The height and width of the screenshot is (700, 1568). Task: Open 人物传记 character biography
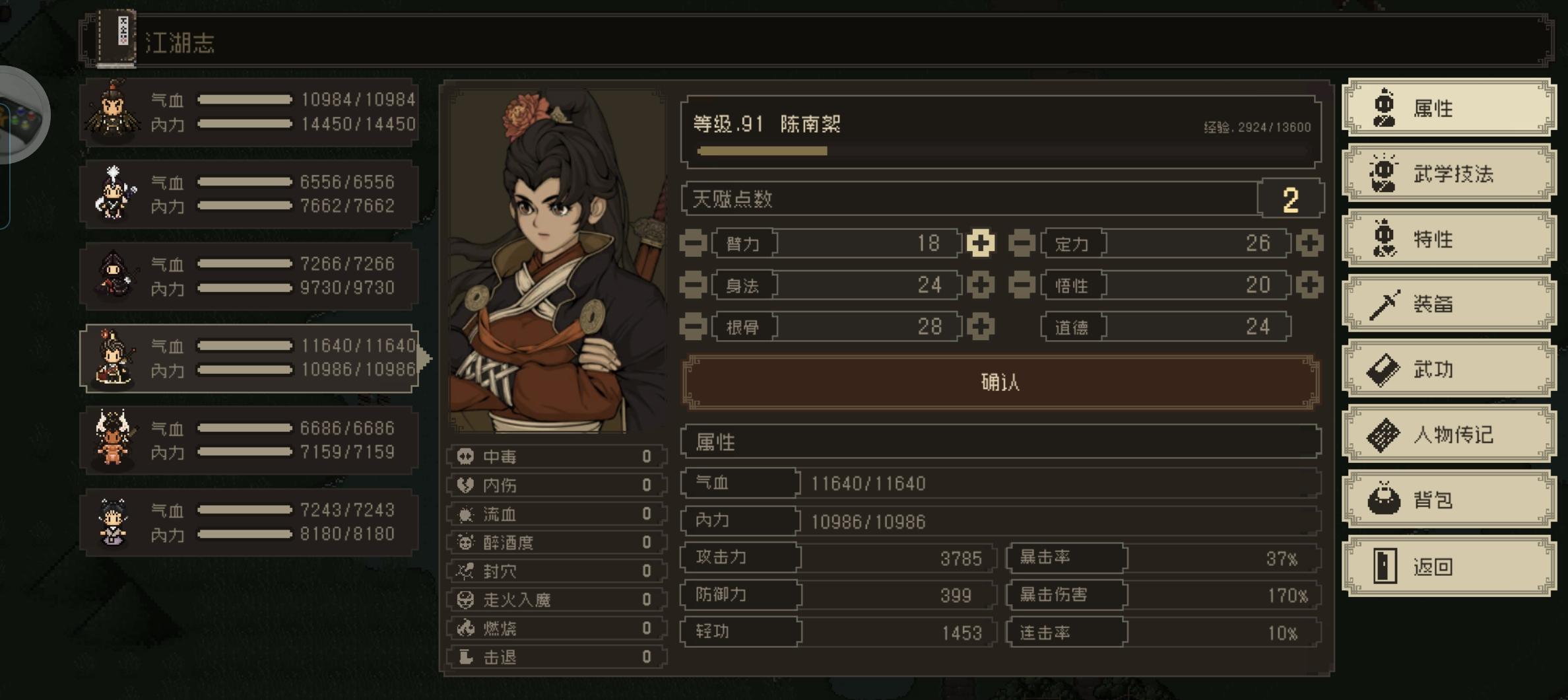[x=1449, y=435]
